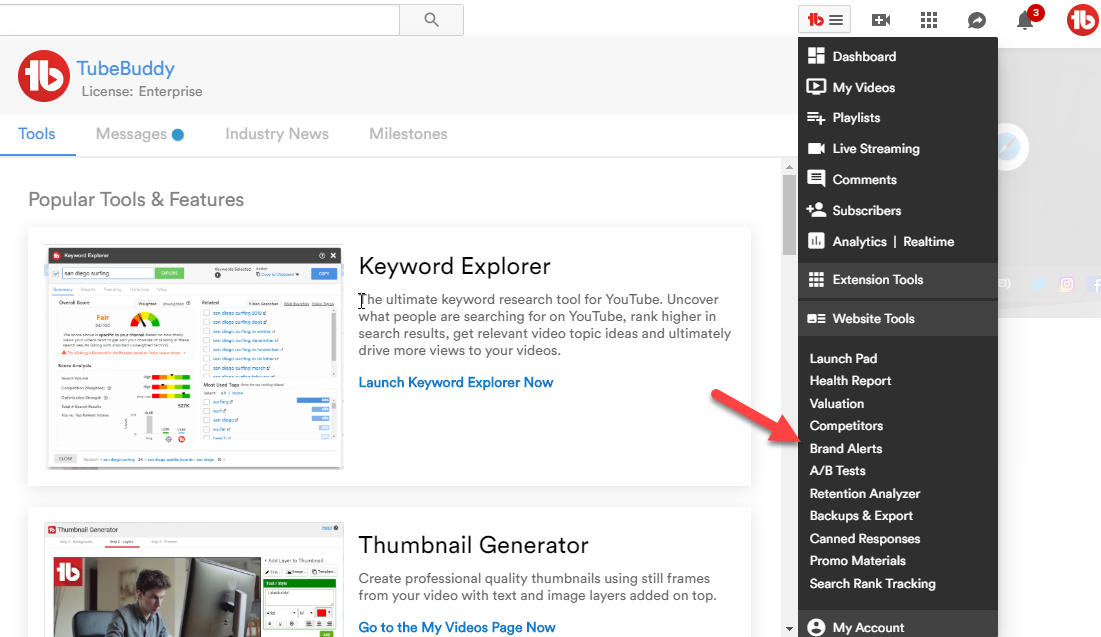Open the YouTube apps grid icon
The height and width of the screenshot is (637, 1101).
tap(929, 20)
